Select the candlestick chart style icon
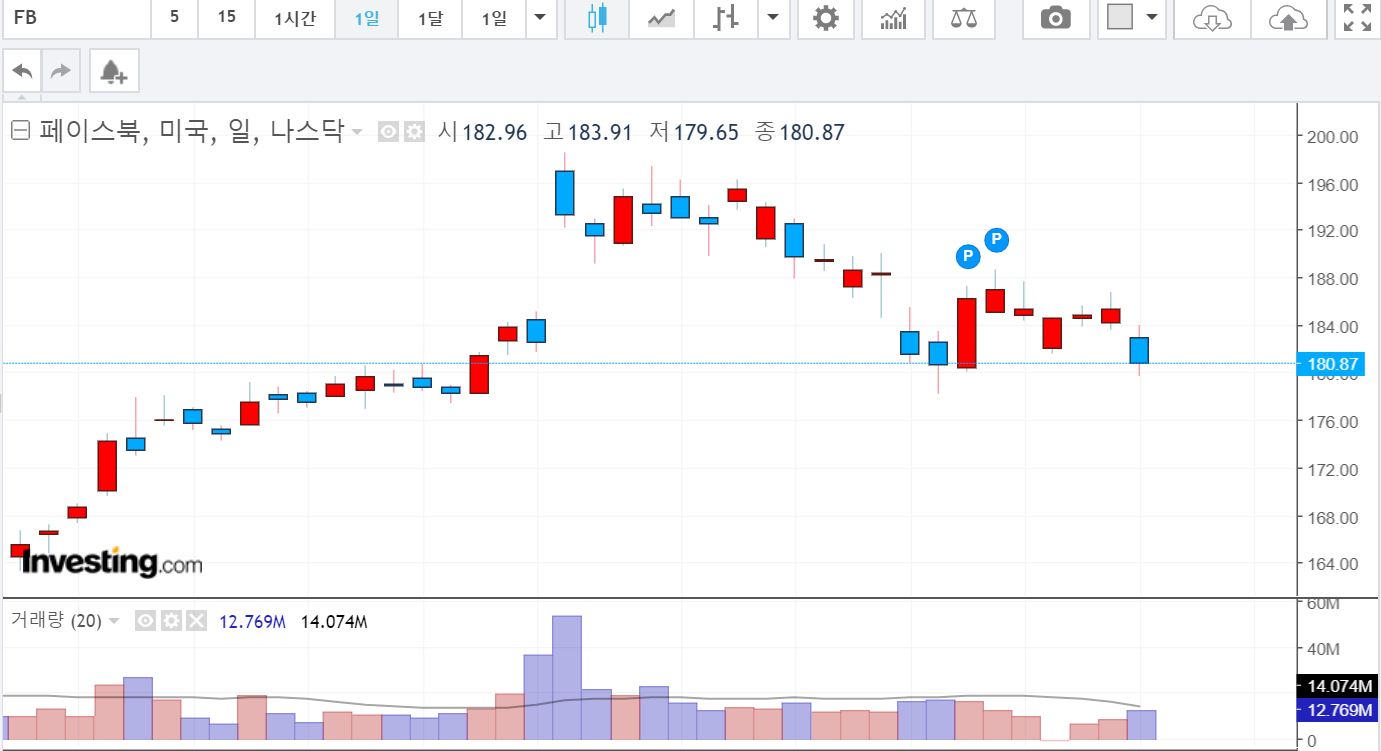This screenshot has width=1381, height=751. (x=598, y=18)
